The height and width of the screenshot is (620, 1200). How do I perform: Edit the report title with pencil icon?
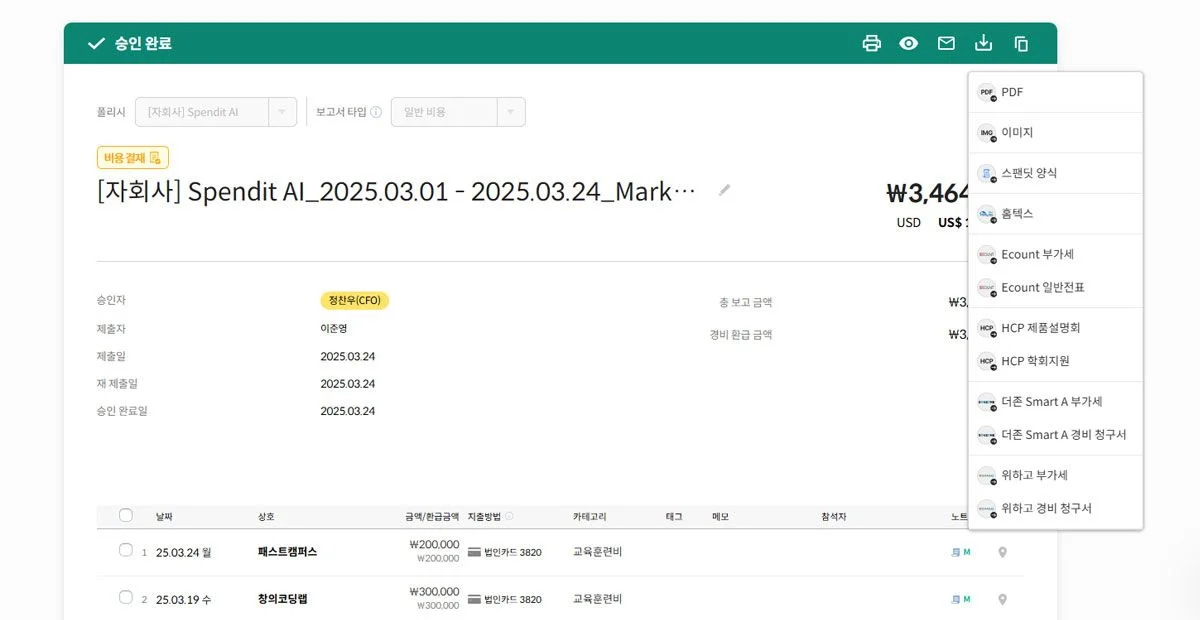[724, 190]
